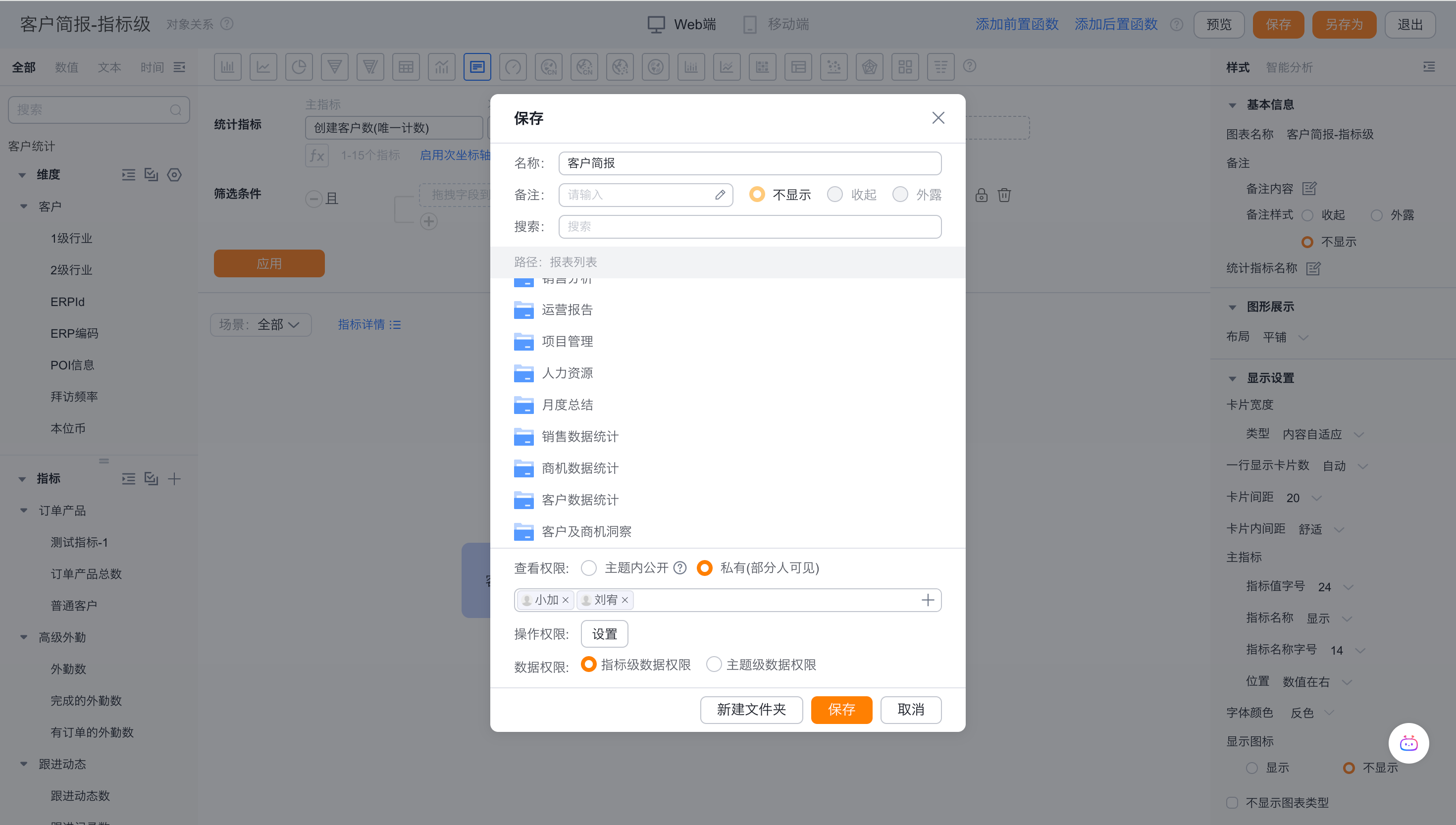Screen dimensions: 1456x825
Task: Close the save dialog with X
Action: point(938,118)
